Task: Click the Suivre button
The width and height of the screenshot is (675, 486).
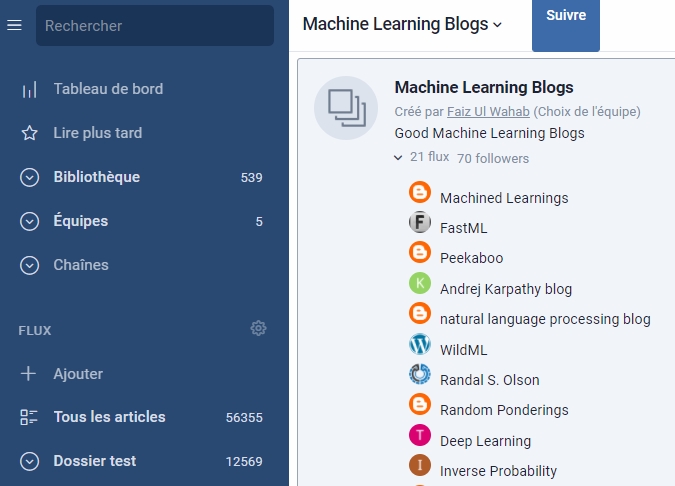Action: tap(566, 25)
